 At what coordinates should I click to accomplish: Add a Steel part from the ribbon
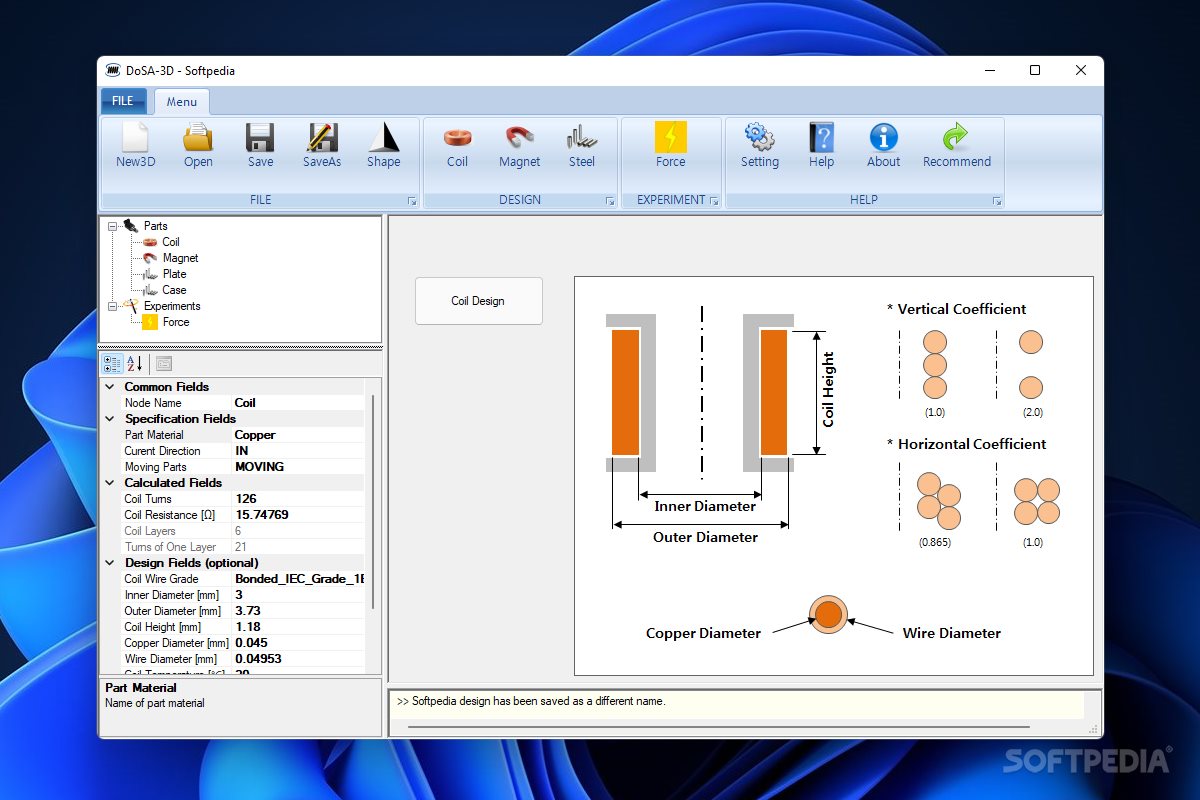581,137
